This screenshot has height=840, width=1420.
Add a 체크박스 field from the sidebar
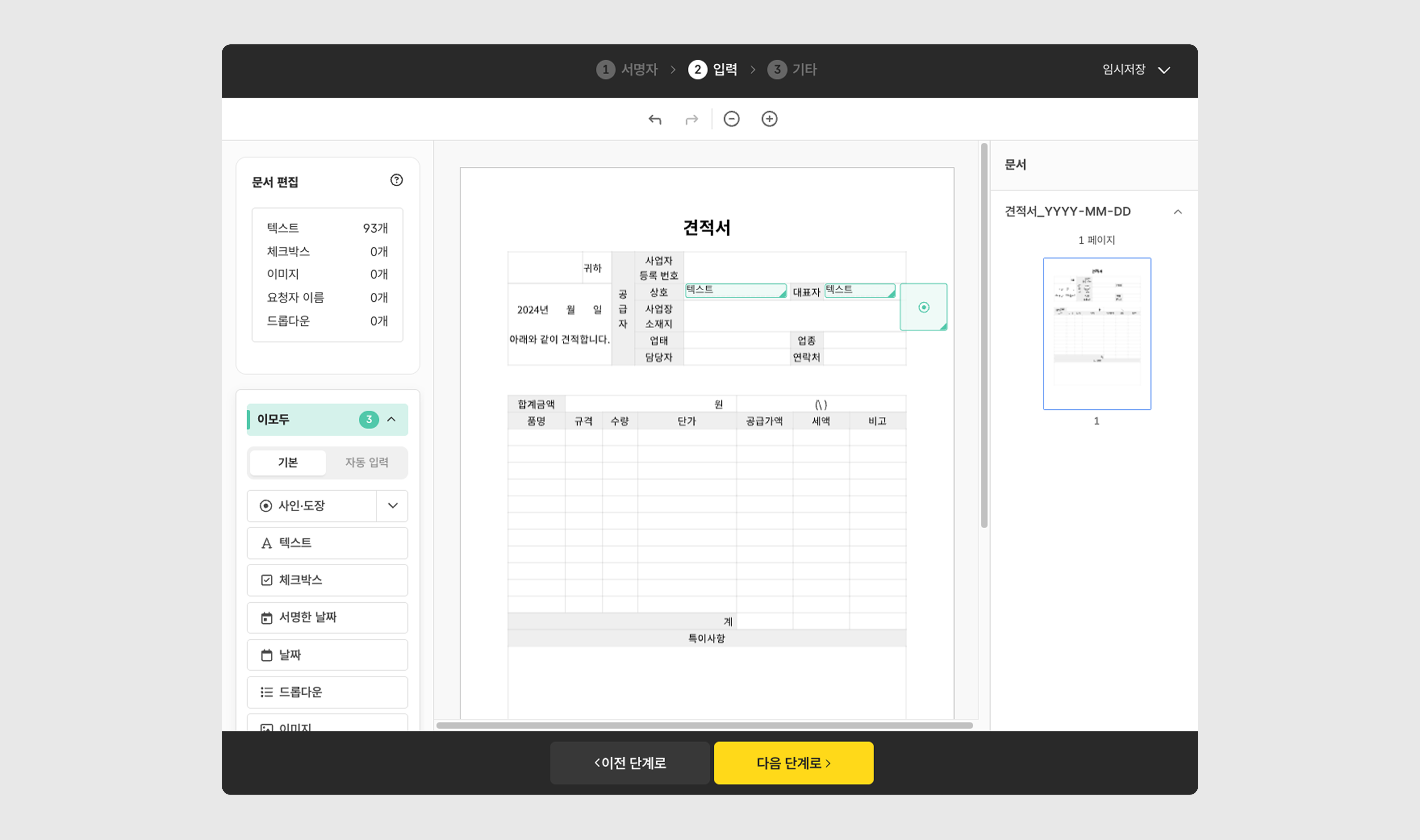point(327,580)
